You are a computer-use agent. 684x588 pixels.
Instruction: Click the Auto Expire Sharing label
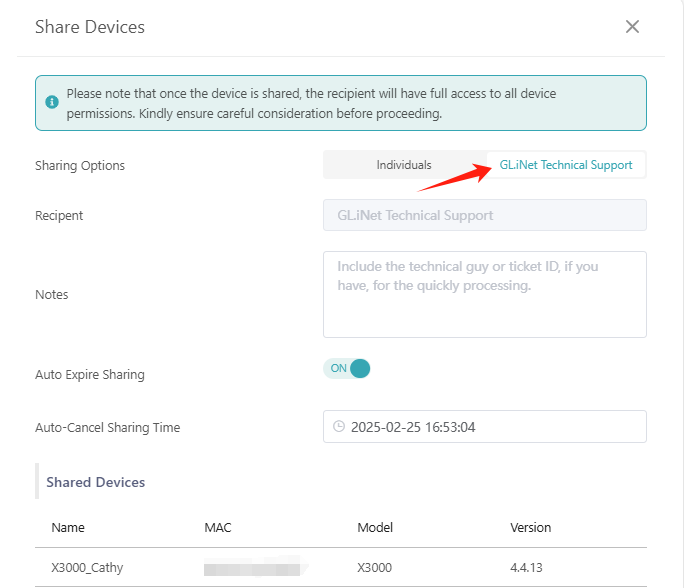90,375
